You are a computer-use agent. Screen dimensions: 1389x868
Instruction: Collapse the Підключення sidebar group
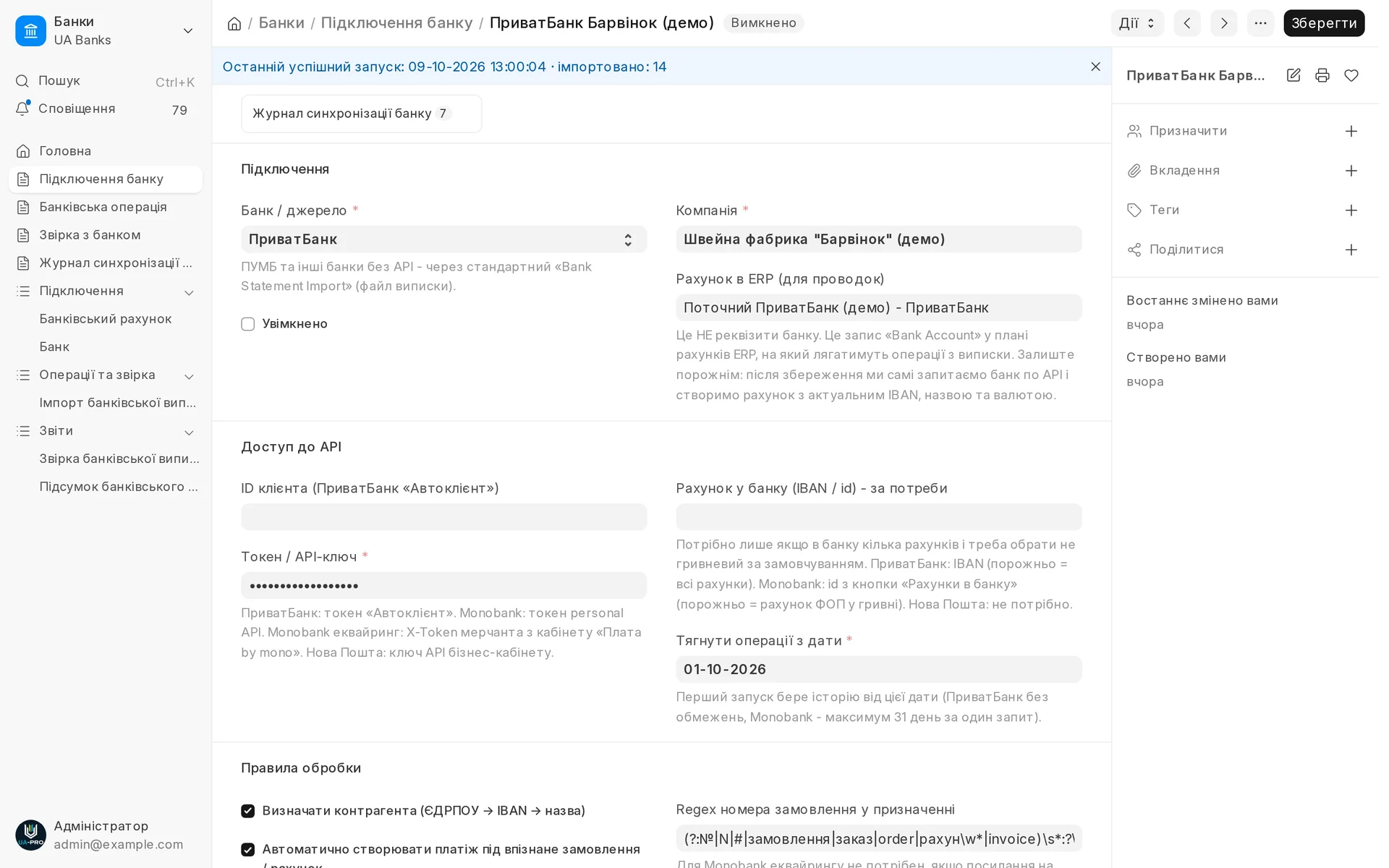coord(190,294)
